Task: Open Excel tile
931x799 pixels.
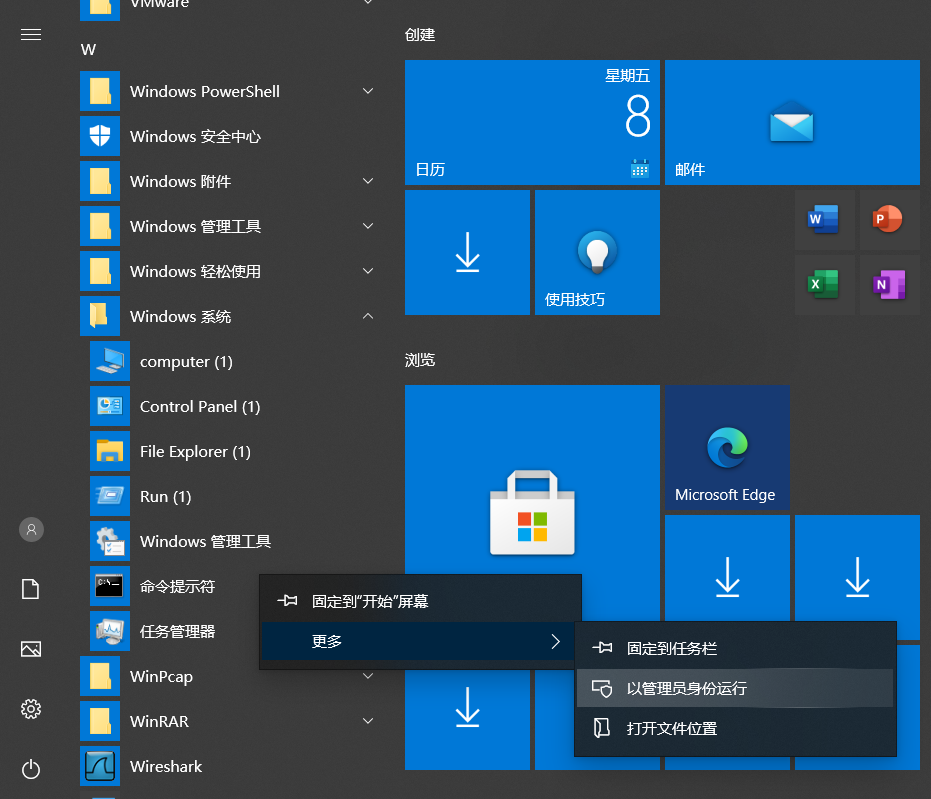Action: pos(824,284)
